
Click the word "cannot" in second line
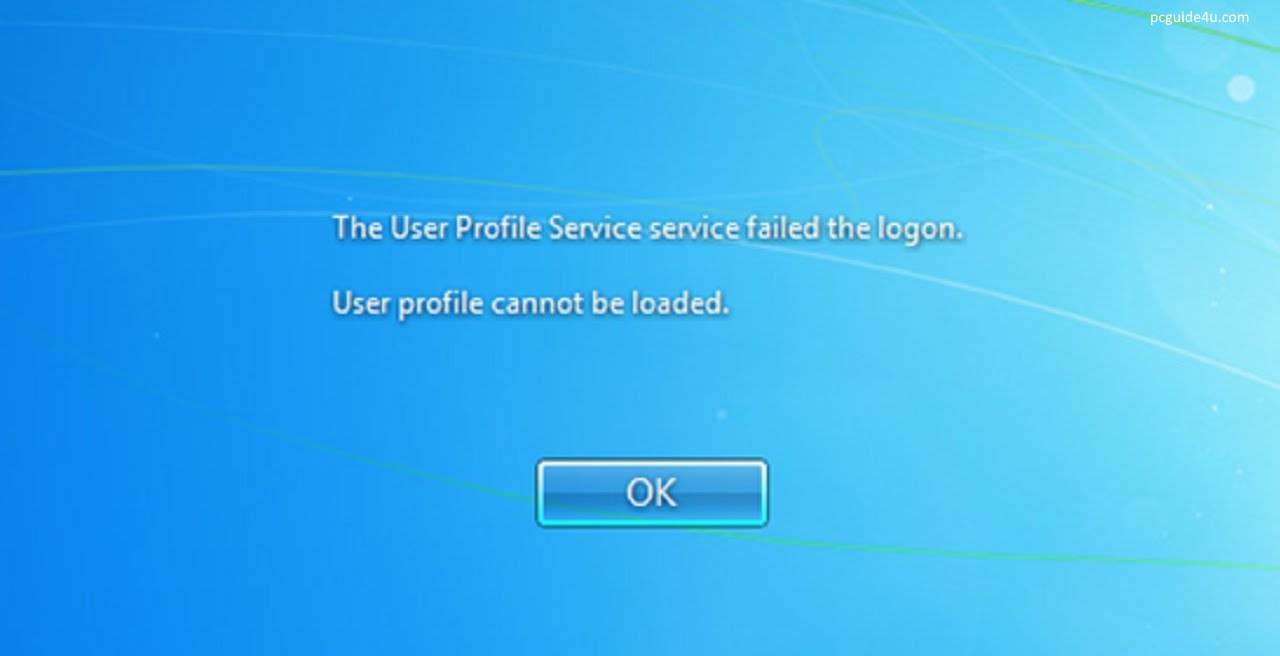coord(536,303)
